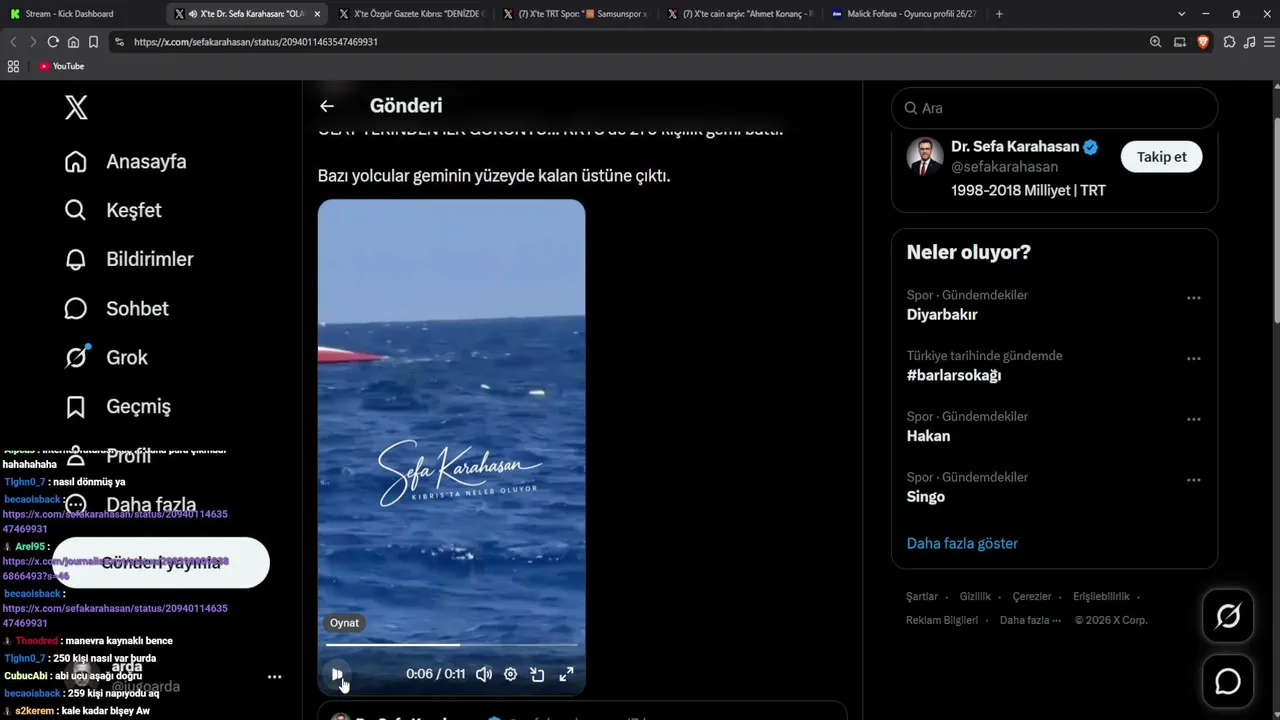Image resolution: width=1280 pixels, height=720 pixels.
Task: Follow Dr. Sefa Karahasan with Takip et
Action: (1161, 157)
